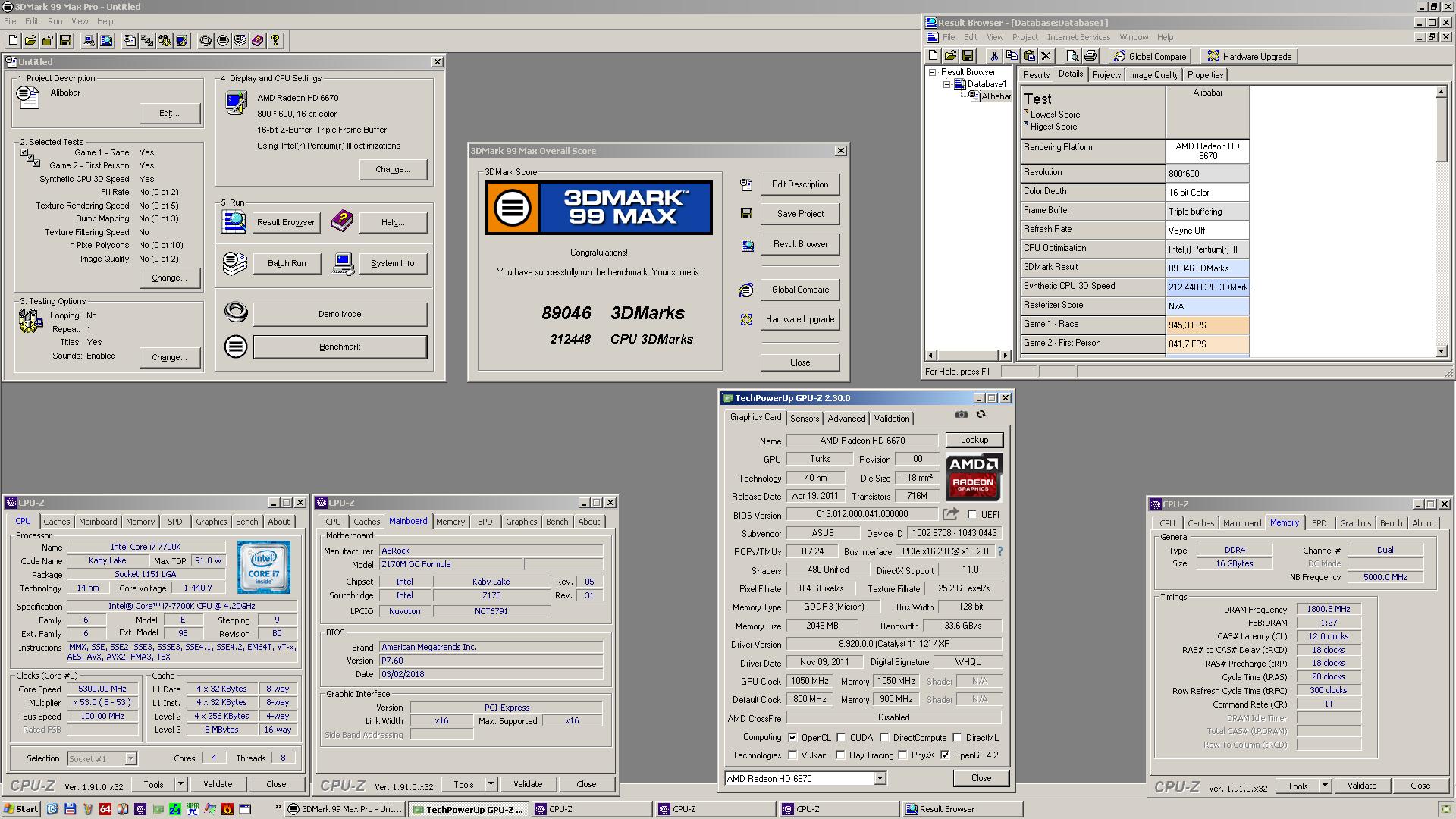The width and height of the screenshot is (1456, 819).
Task: Click the Print Preview icon in Result Browser
Action: 1072,56
